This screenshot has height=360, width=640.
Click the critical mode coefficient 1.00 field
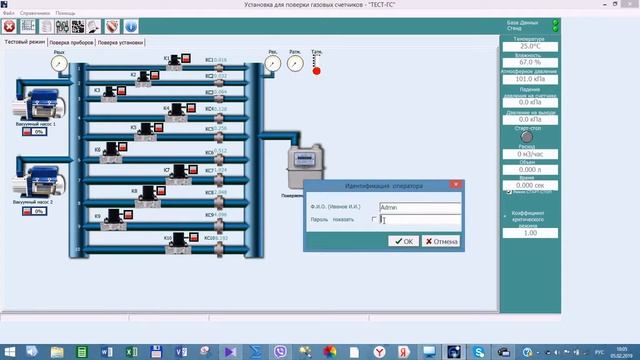coord(530,233)
